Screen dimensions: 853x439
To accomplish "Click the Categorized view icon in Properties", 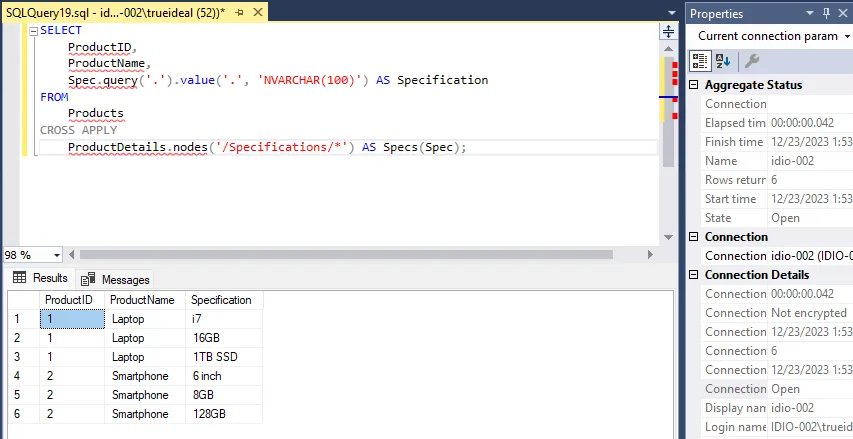I will click(x=700, y=60).
